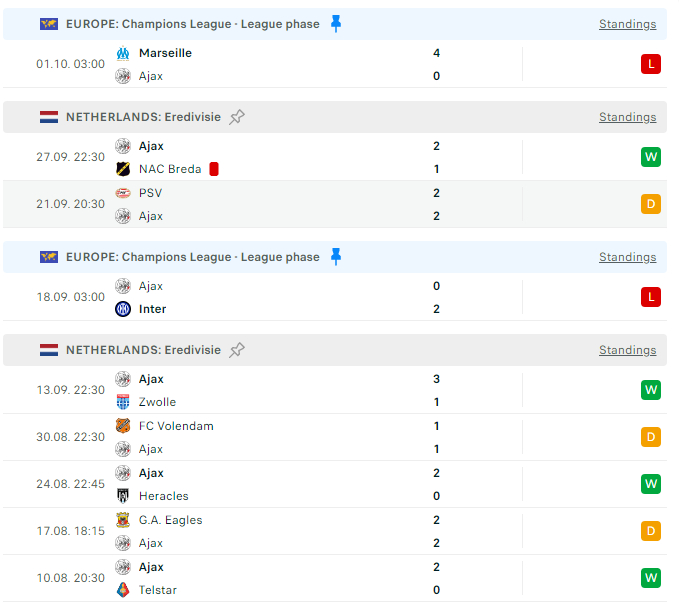Image resolution: width=679 pixels, height=605 pixels.
Task: Click the NAC Breda club crest
Action: point(123,169)
